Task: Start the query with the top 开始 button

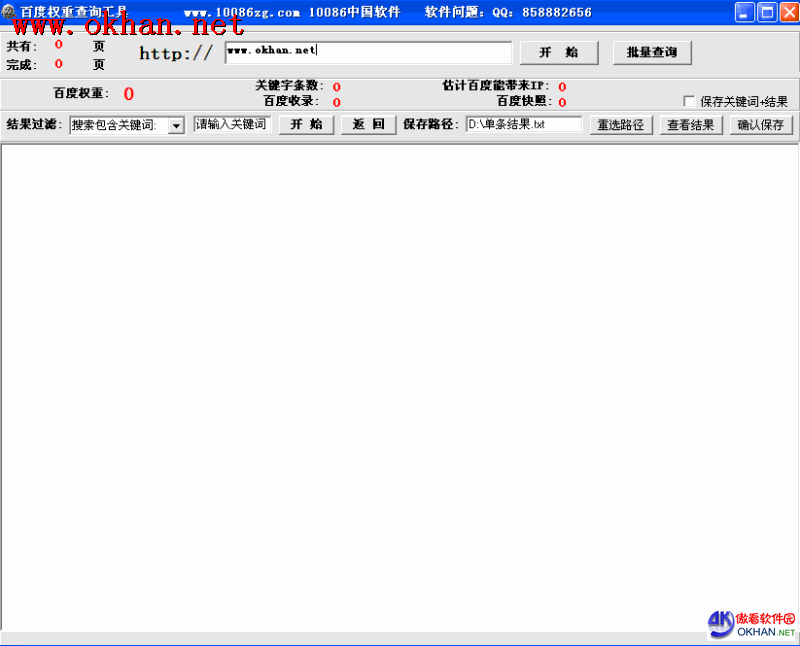Action: click(x=559, y=53)
